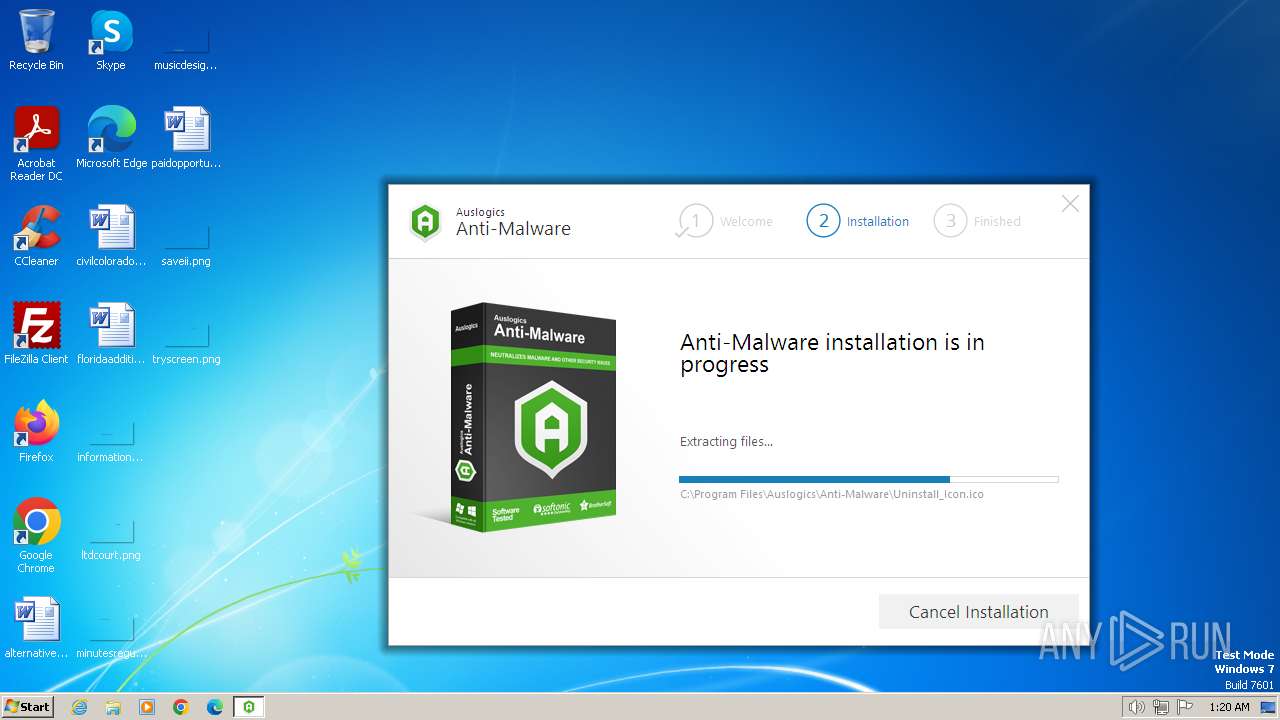1280x720 pixels.
Task: Select the paidopportu... Word document
Action: tap(186, 138)
